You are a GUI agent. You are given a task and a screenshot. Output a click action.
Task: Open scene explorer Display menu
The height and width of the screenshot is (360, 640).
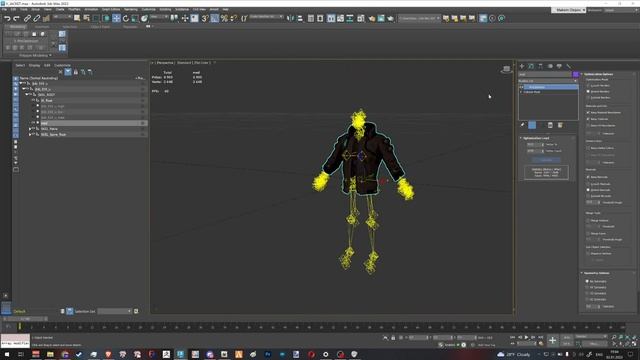34,65
